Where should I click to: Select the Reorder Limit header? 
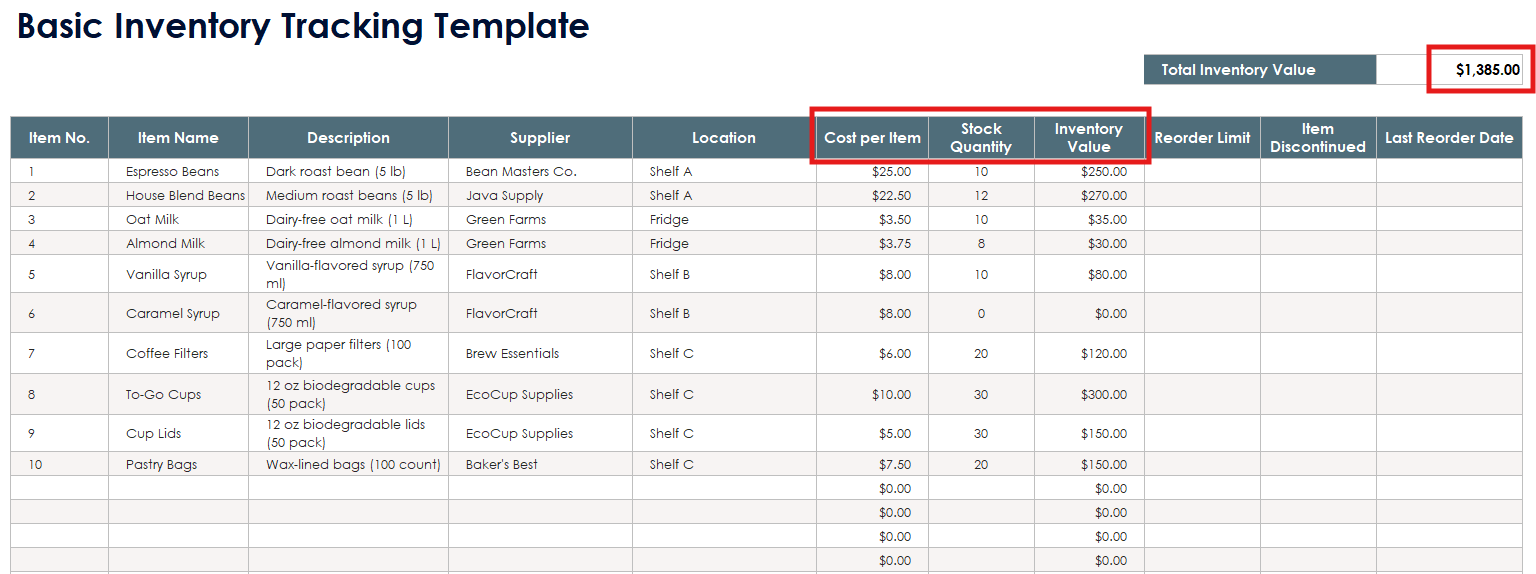1202,138
